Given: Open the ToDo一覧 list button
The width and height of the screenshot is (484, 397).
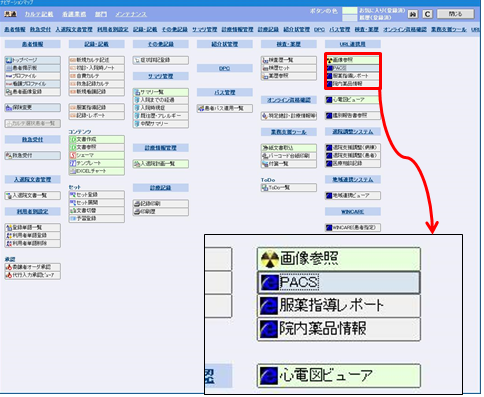Looking at the screenshot, I should [289, 188].
